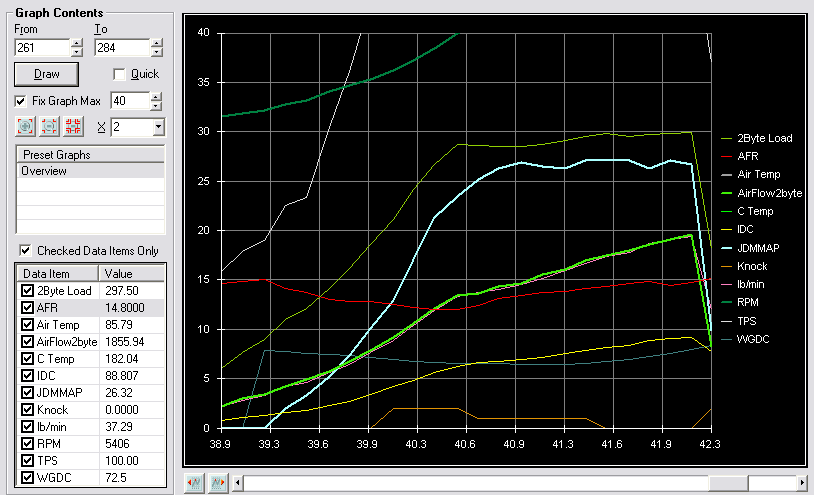Image resolution: width=814 pixels, height=495 pixels.
Task: Uncheck the WGDC data item checkbox
Action: click(x=28, y=477)
